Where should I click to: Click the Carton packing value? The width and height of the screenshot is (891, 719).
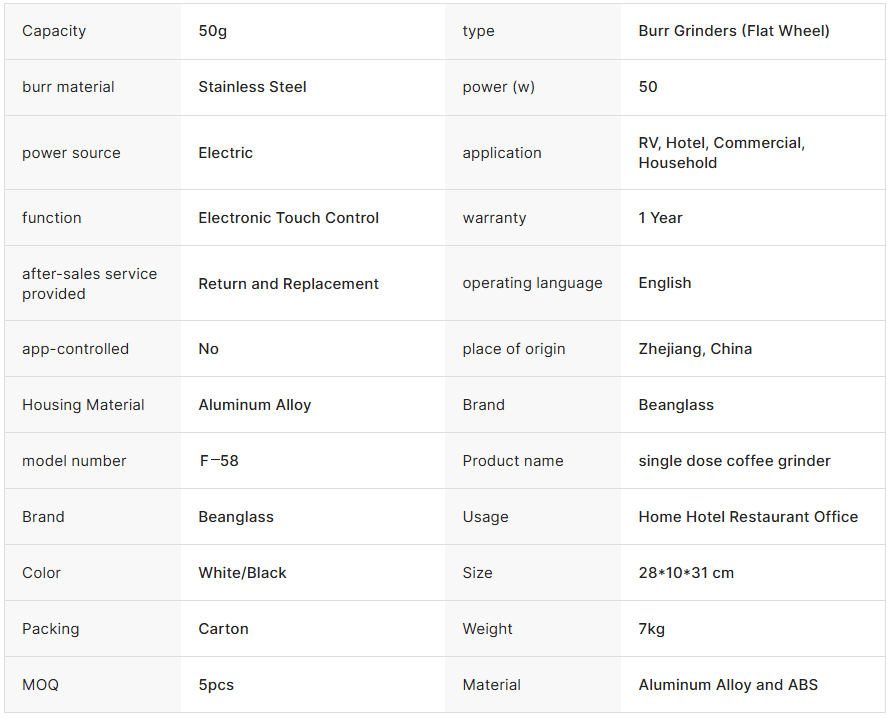(223, 629)
